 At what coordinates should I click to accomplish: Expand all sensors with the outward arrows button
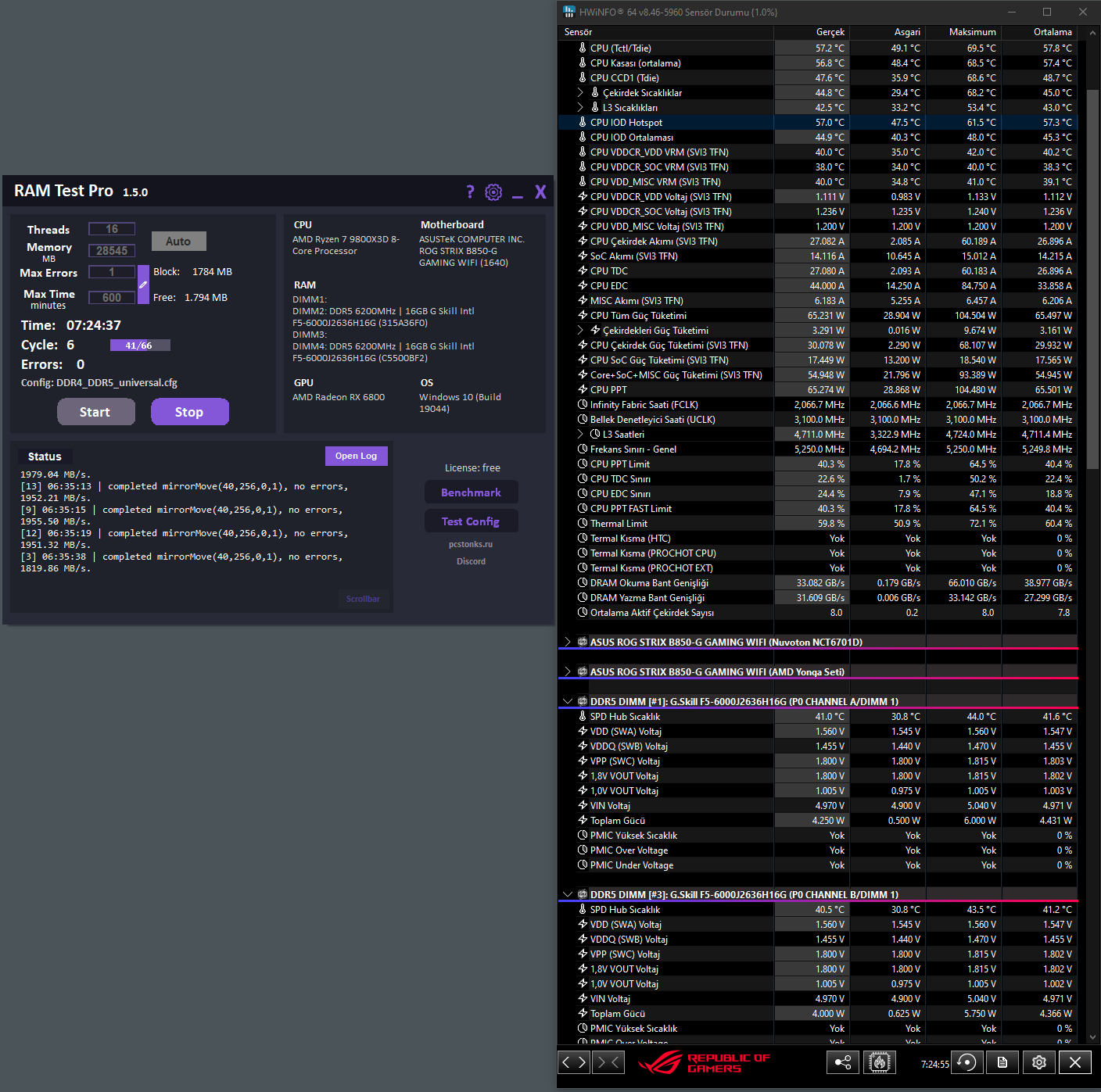click(x=574, y=1062)
